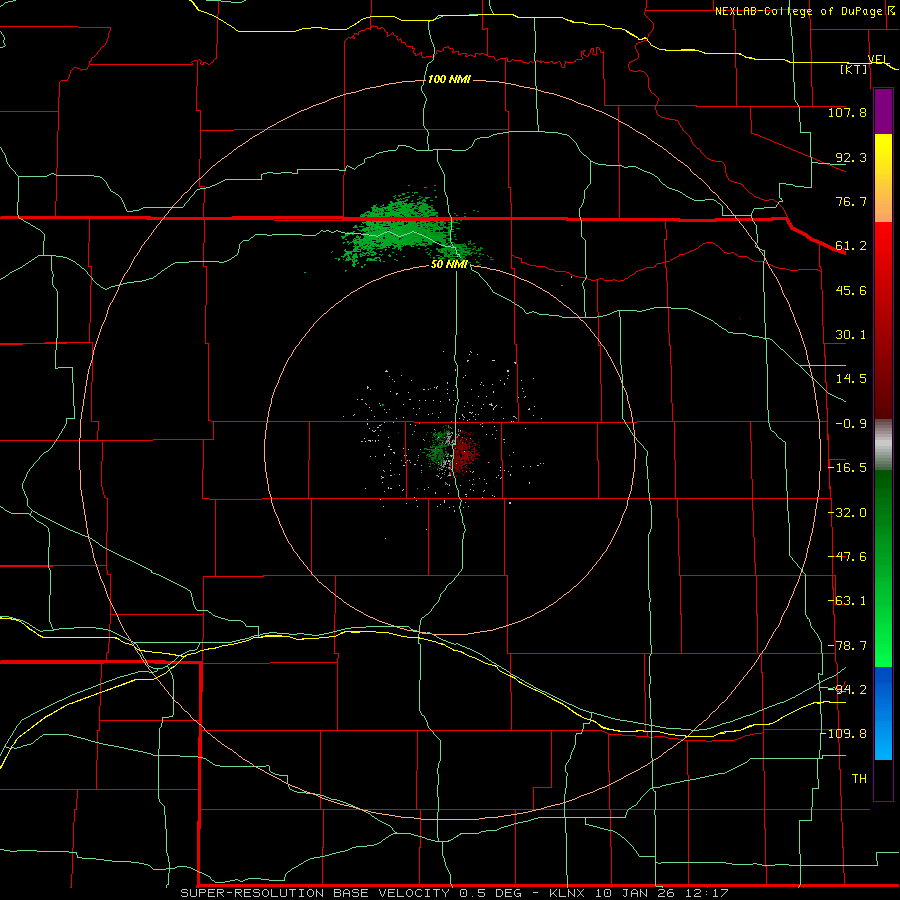Click the red outbound echo near radar center
The width and height of the screenshot is (900, 900).
466,451
